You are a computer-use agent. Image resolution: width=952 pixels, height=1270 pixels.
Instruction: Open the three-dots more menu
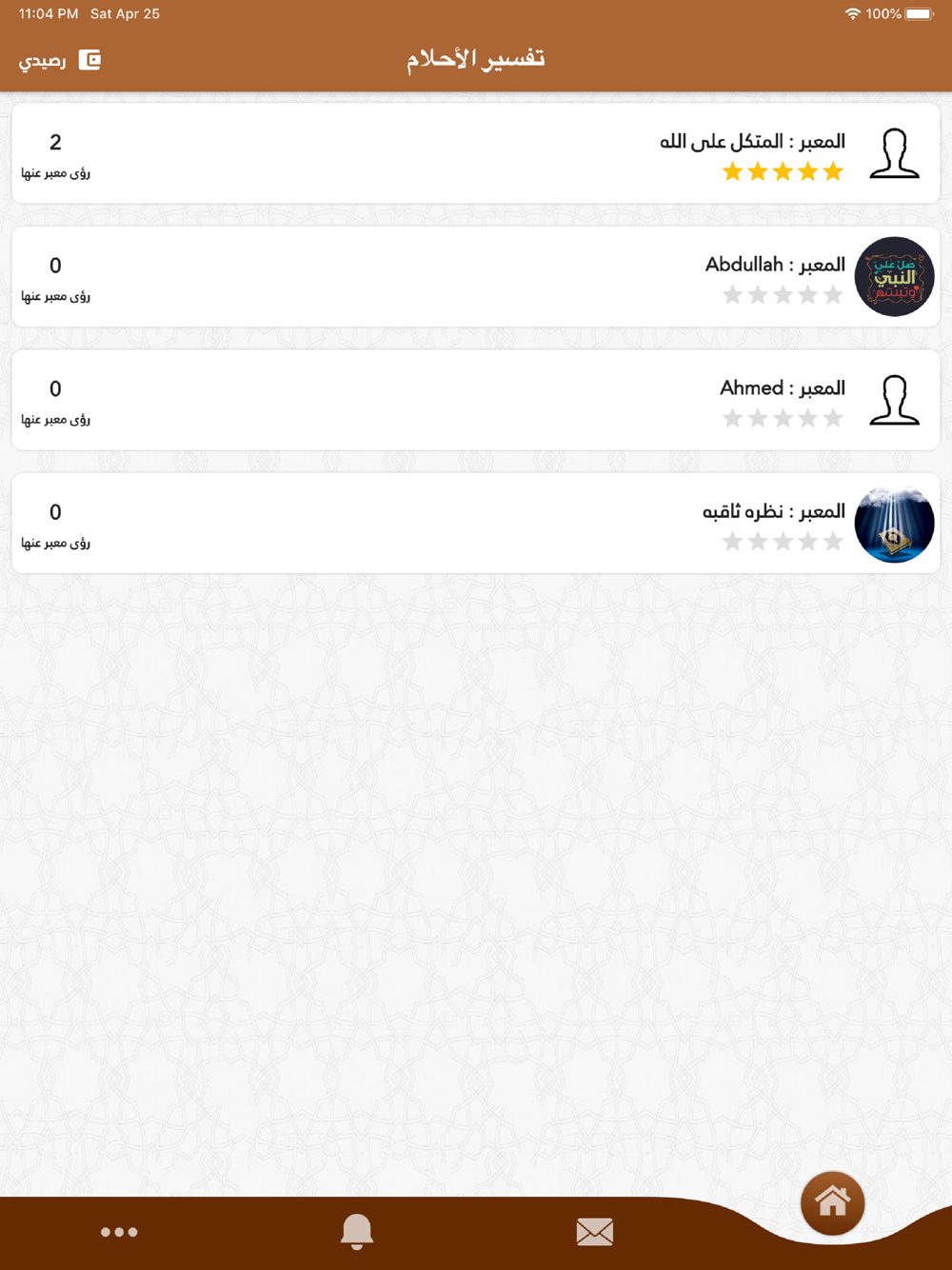[119, 1232]
